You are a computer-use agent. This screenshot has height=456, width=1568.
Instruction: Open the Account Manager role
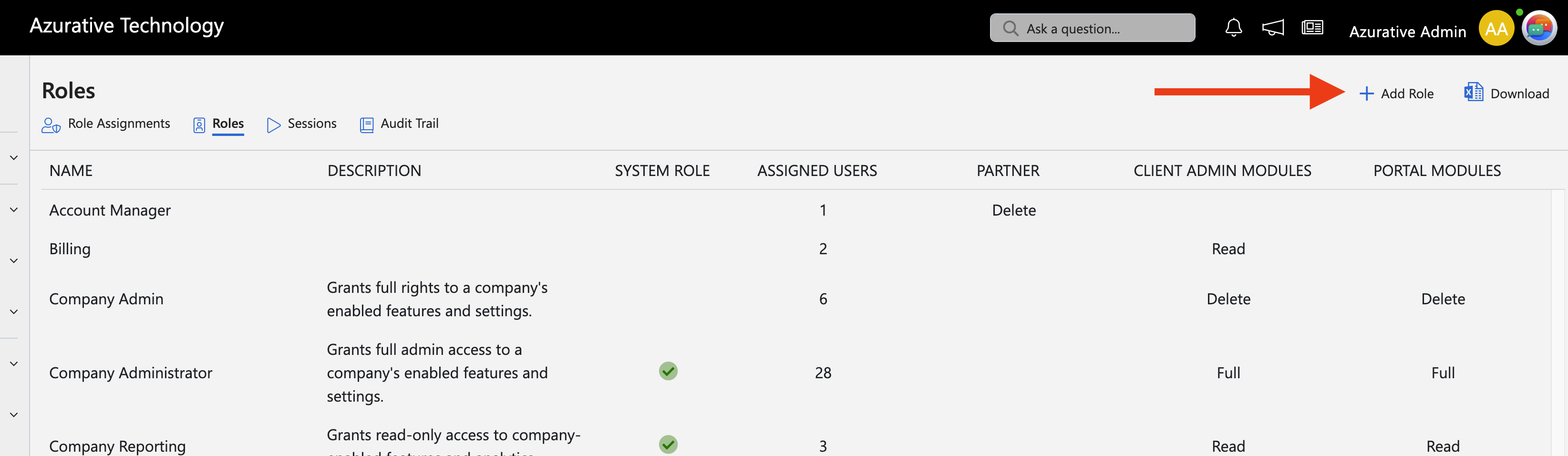110,210
